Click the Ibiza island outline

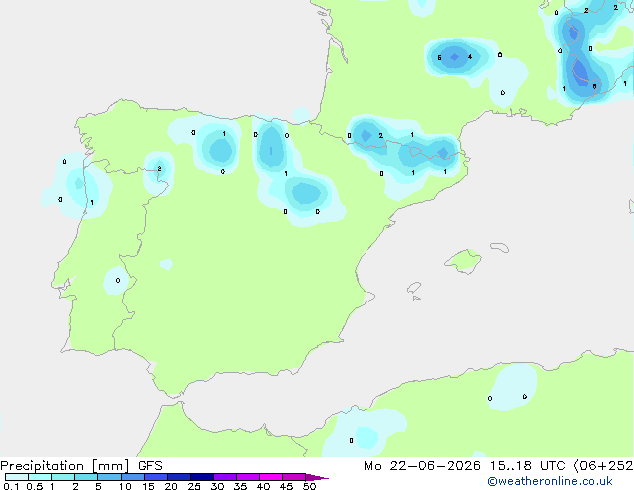click(414, 288)
